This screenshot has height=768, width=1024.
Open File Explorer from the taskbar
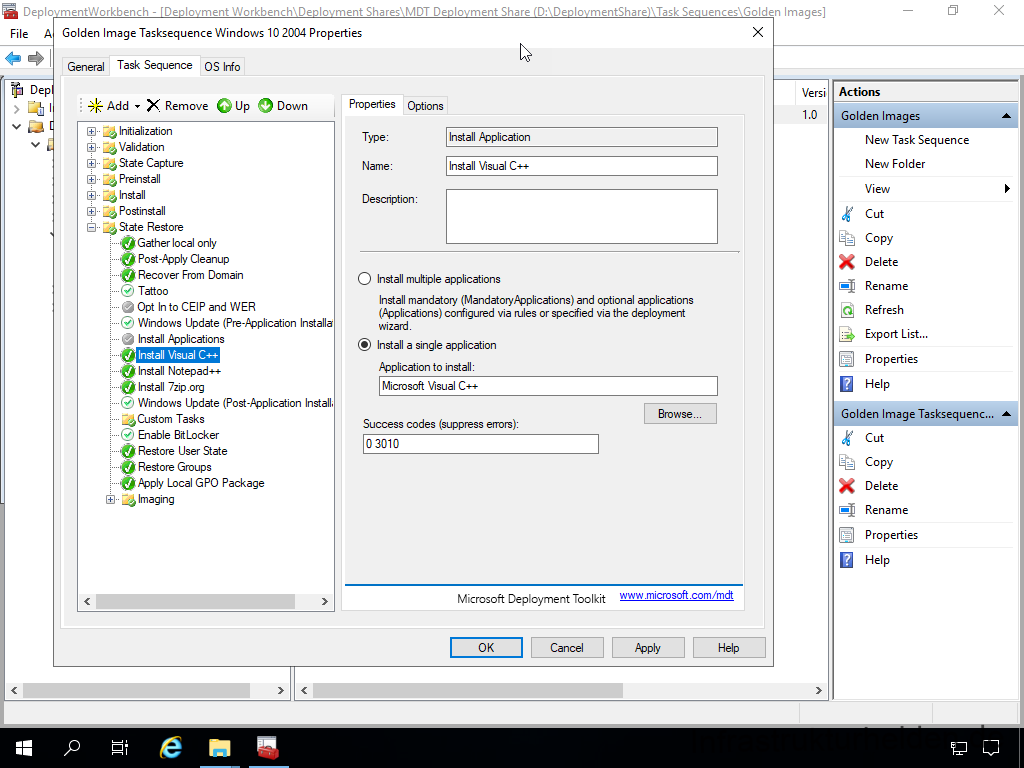pos(219,748)
